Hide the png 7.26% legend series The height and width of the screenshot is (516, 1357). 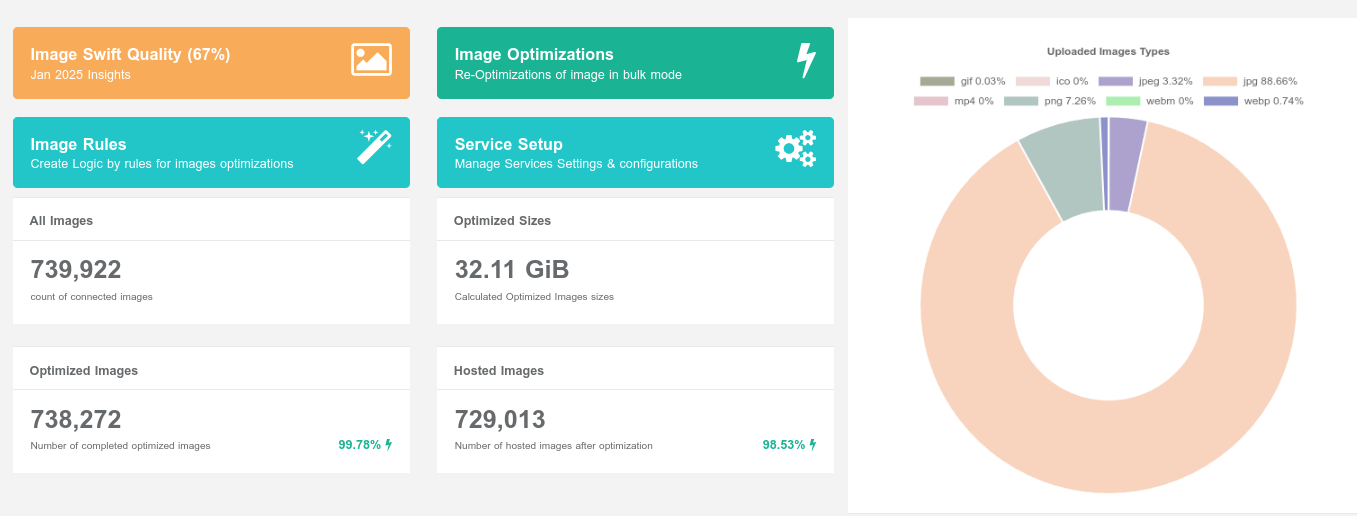[x=1049, y=101]
